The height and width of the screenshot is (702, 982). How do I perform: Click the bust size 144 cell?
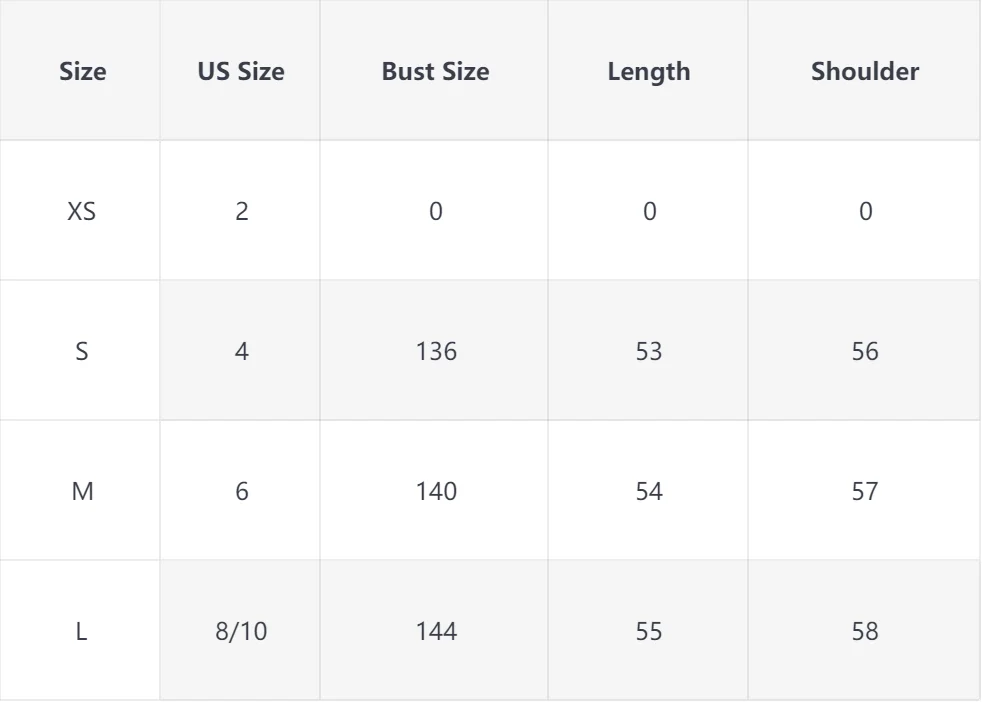(435, 632)
